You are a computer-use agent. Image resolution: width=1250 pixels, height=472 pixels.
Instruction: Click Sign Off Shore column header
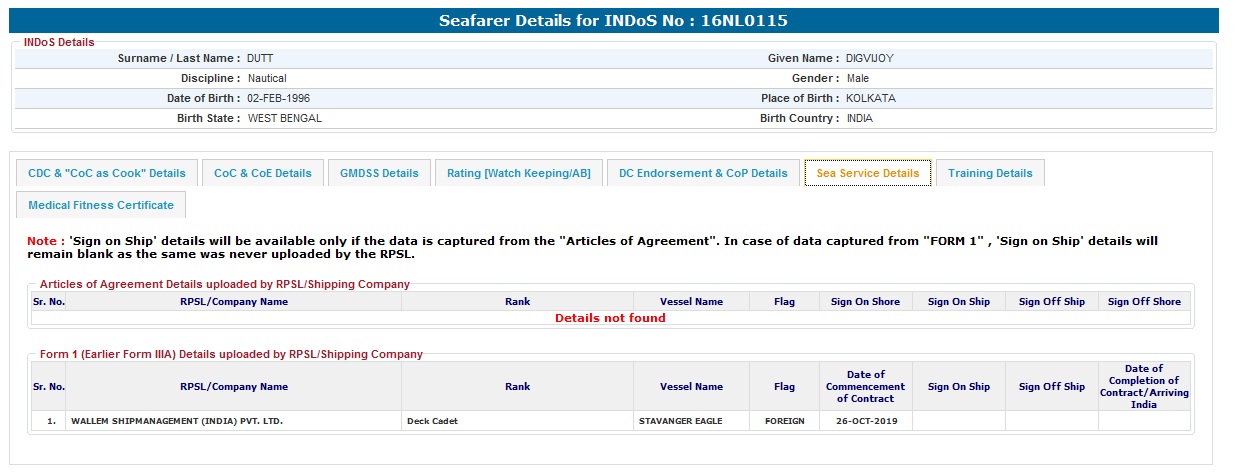tap(1144, 301)
